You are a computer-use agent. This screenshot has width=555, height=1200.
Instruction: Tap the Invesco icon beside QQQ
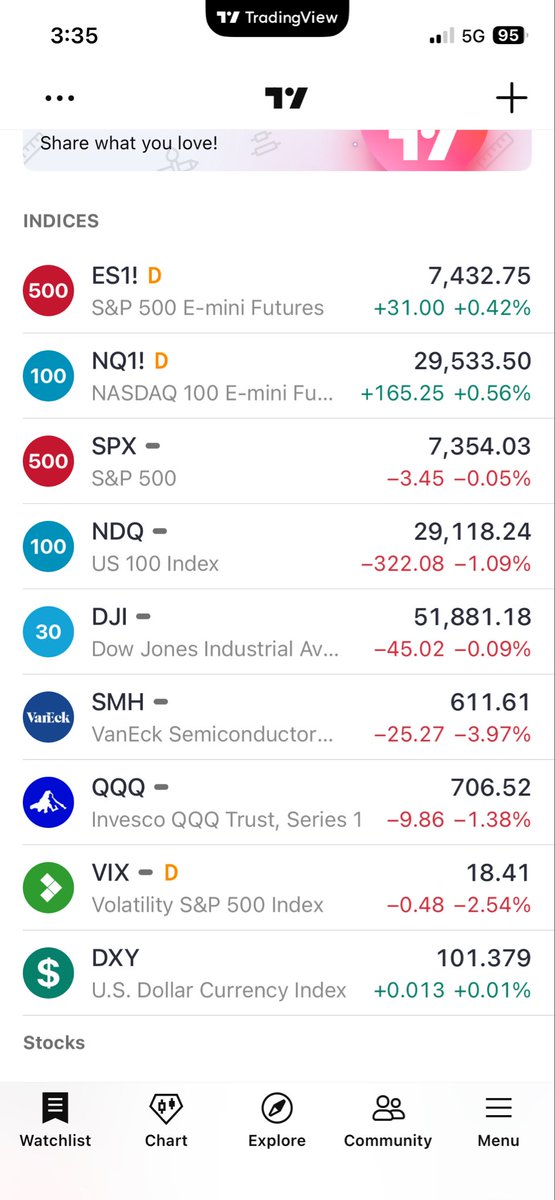coord(48,802)
